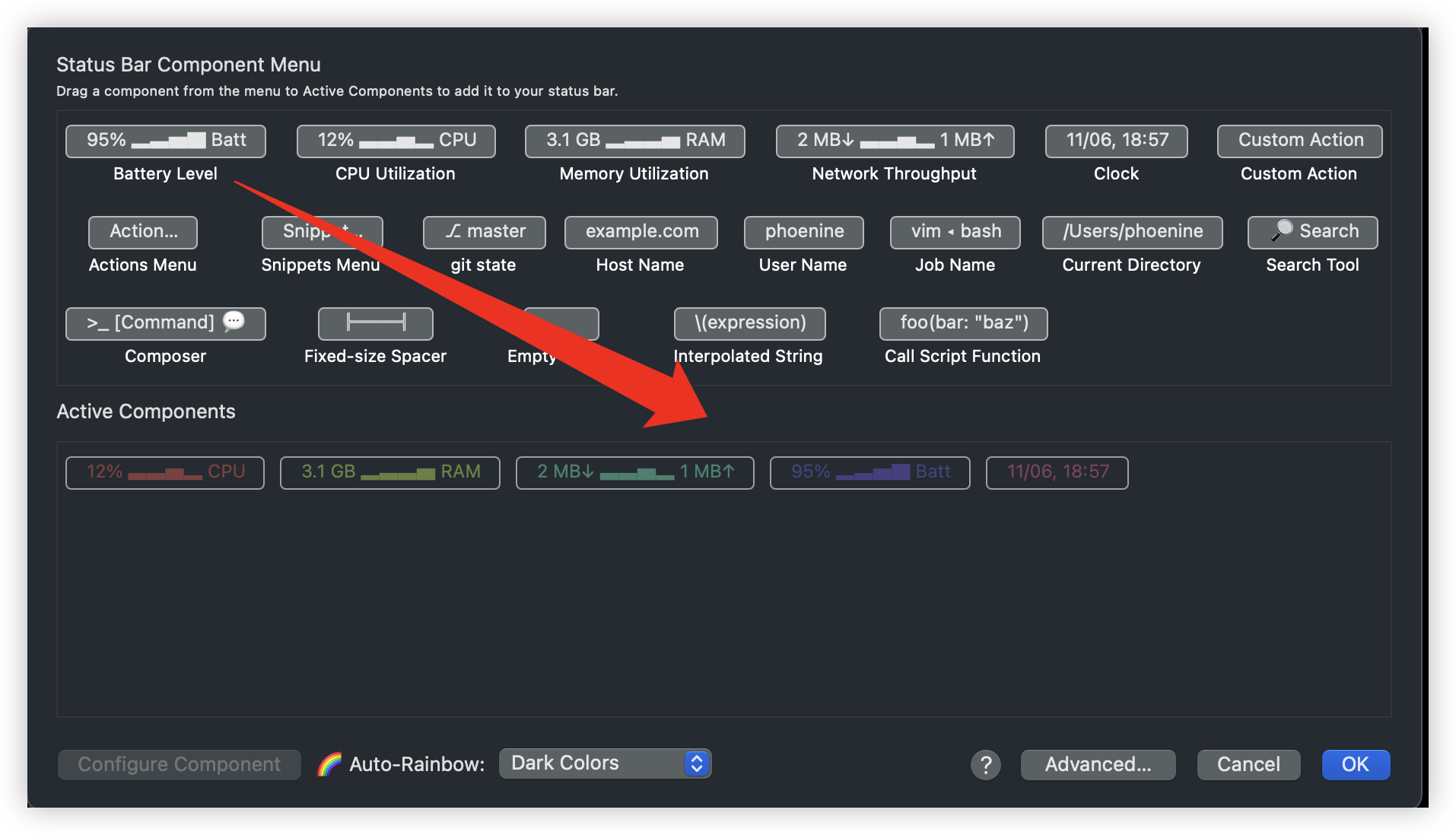Open the Advanced… settings

[x=1098, y=765]
